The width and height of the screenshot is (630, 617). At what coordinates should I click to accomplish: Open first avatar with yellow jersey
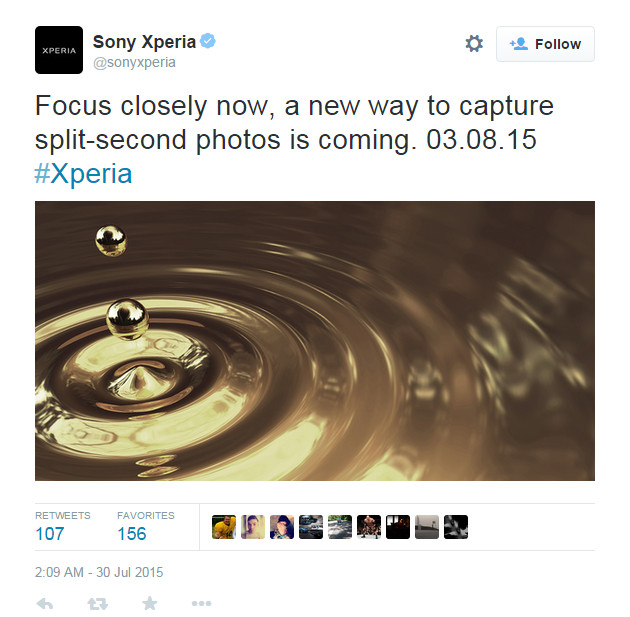click(224, 527)
